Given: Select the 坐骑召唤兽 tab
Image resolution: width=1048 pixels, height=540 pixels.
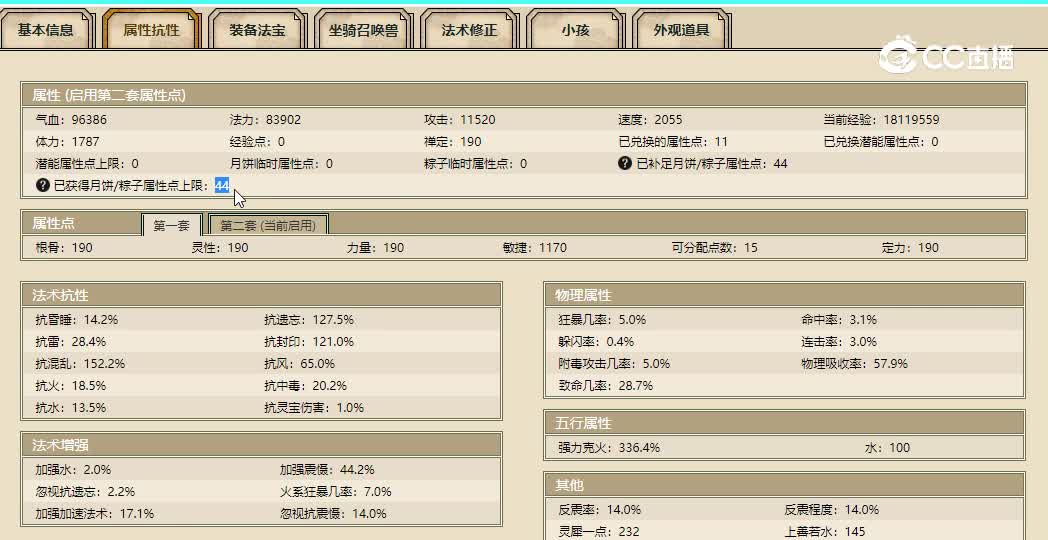Looking at the screenshot, I should click(x=363, y=29).
